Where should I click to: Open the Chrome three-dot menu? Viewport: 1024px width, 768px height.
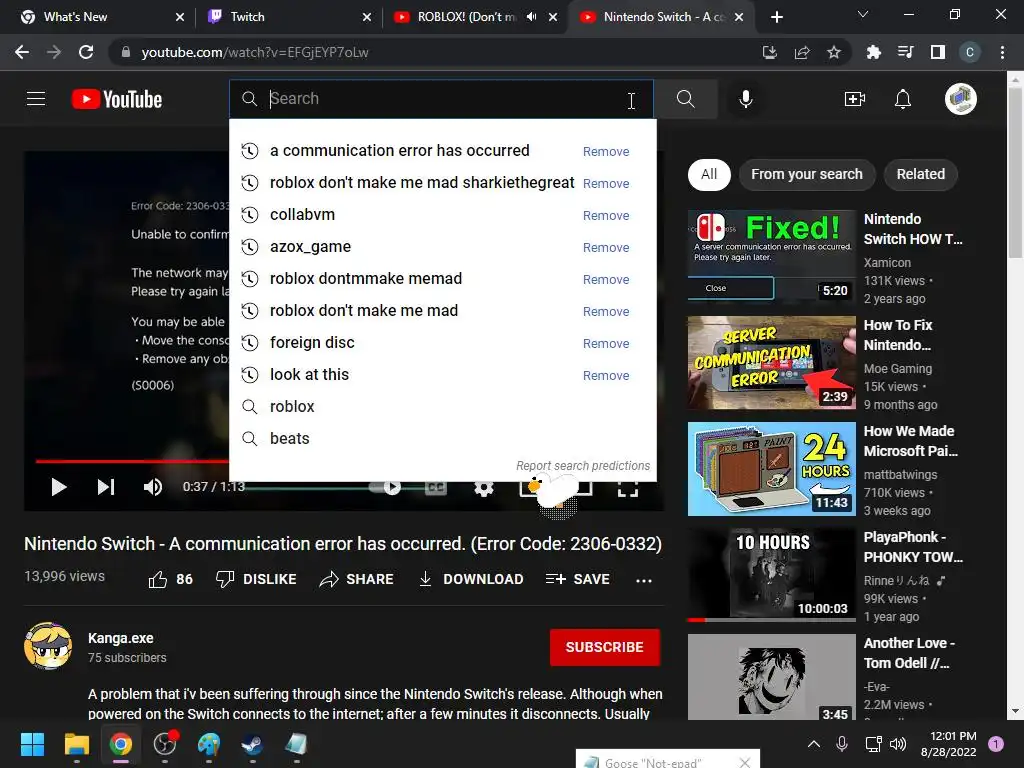[1002, 52]
